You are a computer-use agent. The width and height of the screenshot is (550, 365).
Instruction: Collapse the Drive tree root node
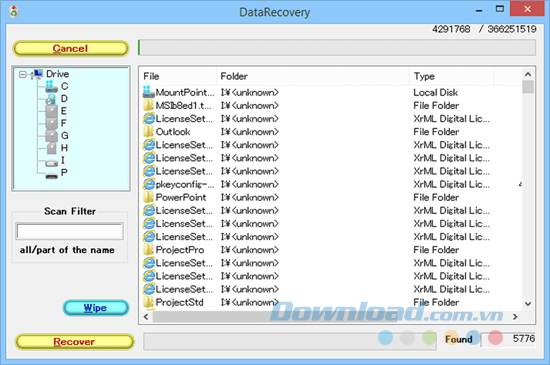pyautogui.click(x=23, y=74)
